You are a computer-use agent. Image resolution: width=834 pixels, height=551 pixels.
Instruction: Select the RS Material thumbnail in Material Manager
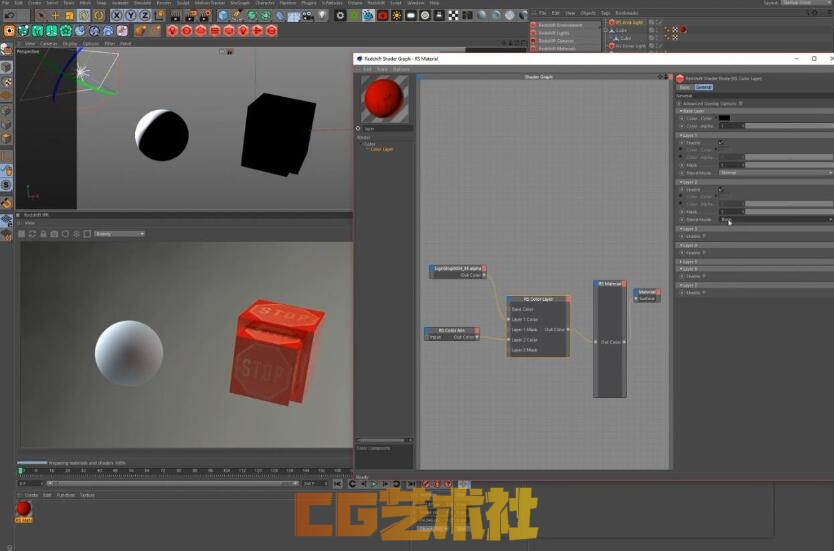click(x=23, y=510)
